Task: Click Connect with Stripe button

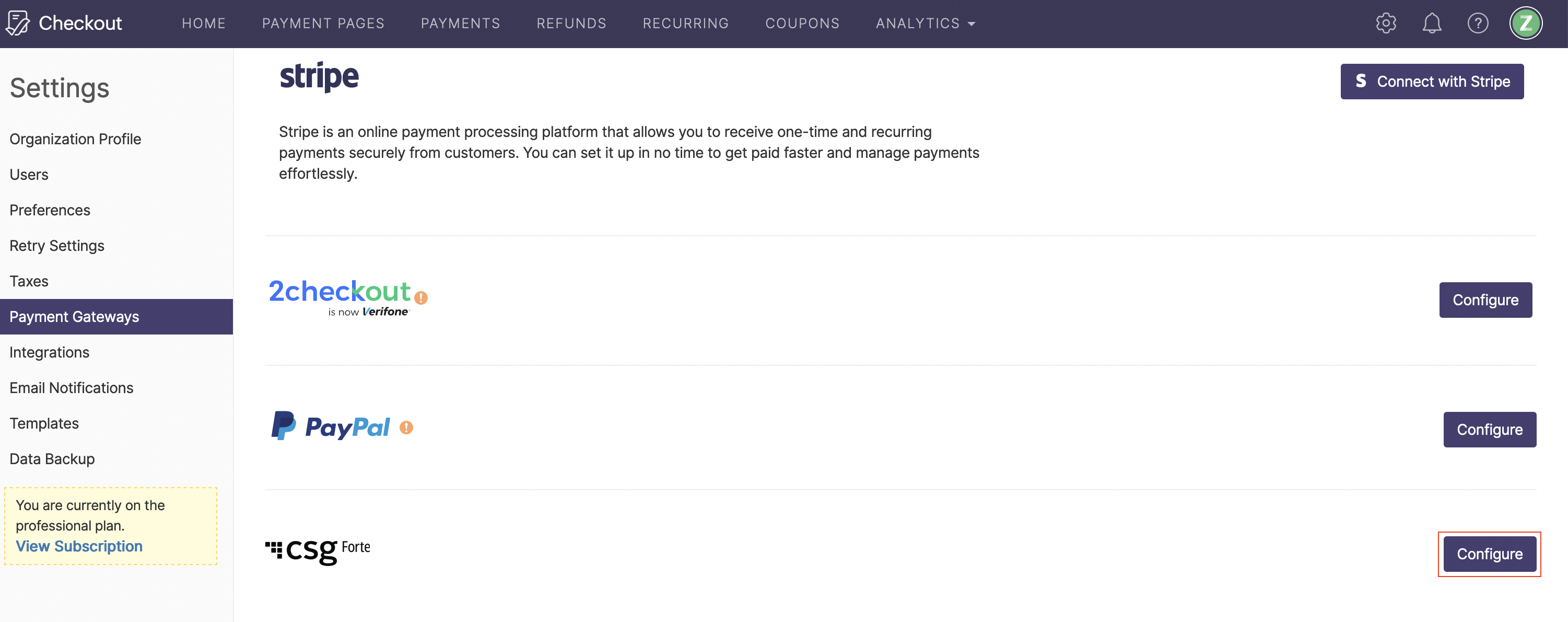Action: pos(1430,80)
